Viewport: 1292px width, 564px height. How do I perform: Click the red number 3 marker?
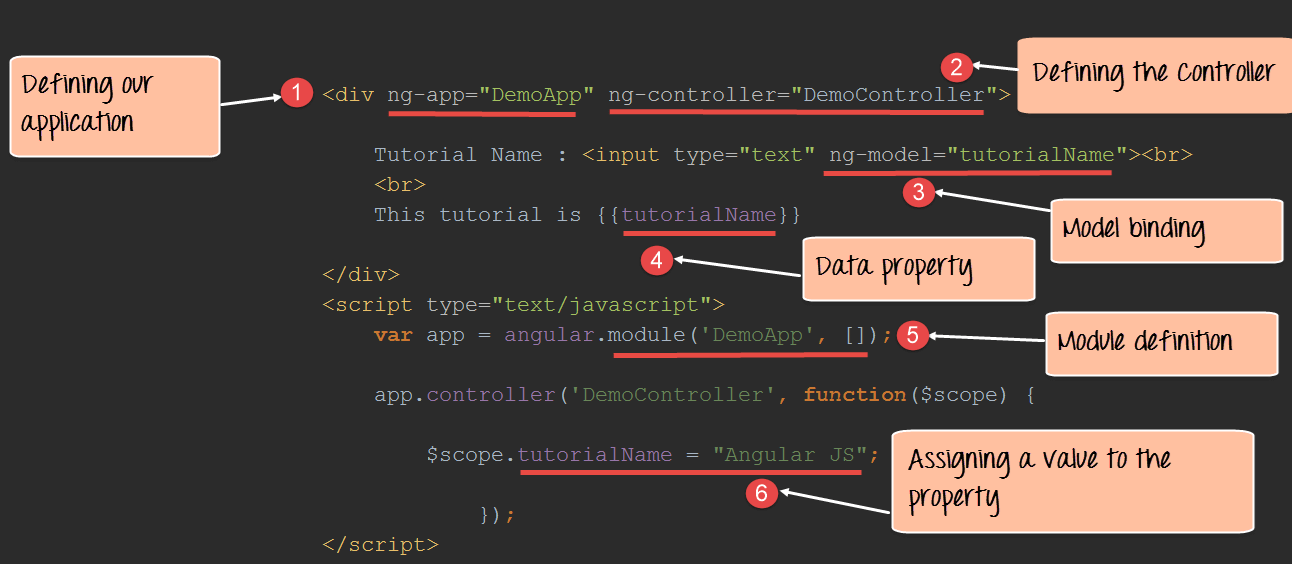coord(918,193)
